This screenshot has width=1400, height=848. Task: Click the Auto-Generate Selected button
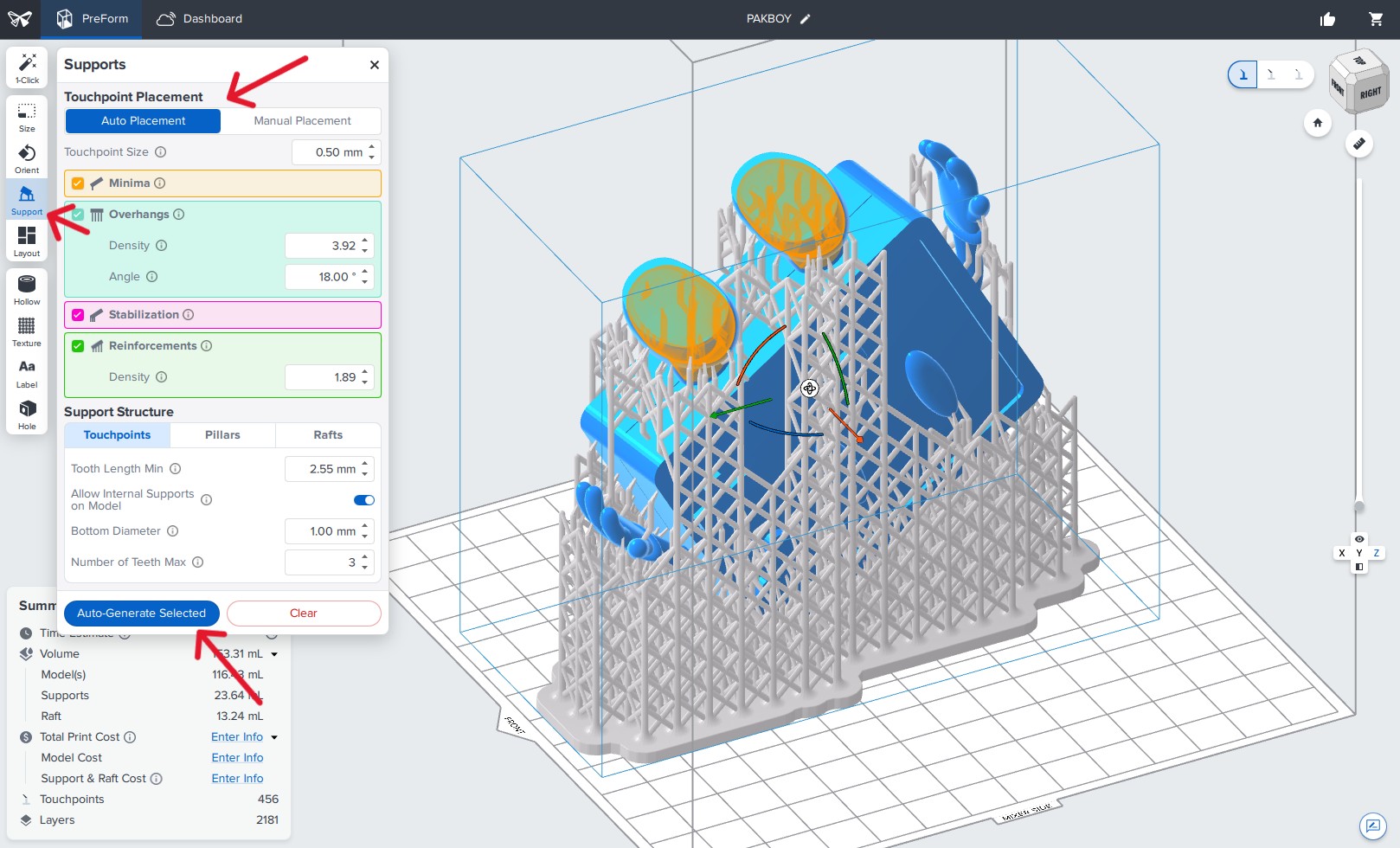[141, 613]
